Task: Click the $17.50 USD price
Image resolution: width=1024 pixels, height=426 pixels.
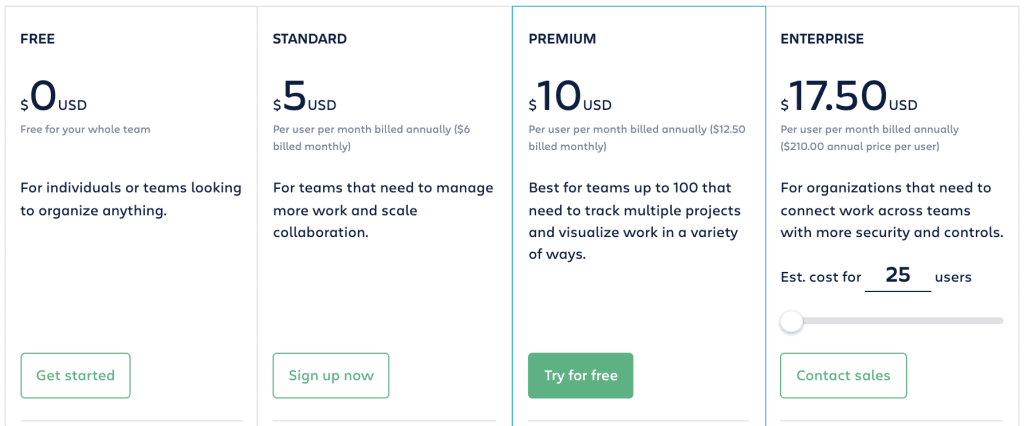Action: (x=849, y=97)
